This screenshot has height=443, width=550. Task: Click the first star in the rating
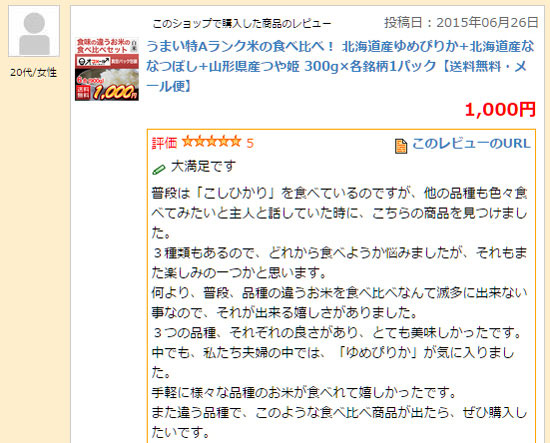188,142
